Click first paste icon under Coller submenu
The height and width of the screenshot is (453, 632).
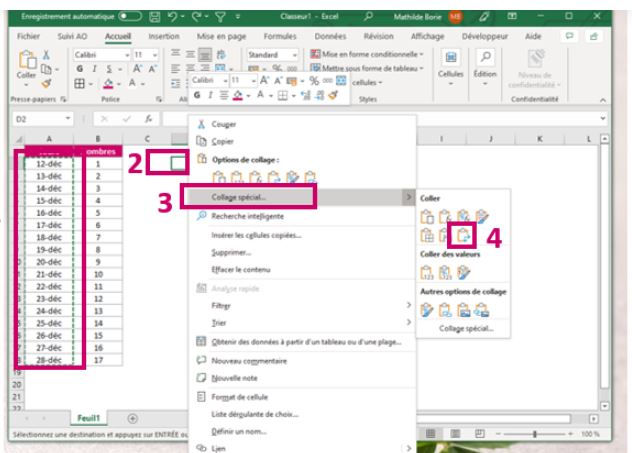click(x=427, y=216)
